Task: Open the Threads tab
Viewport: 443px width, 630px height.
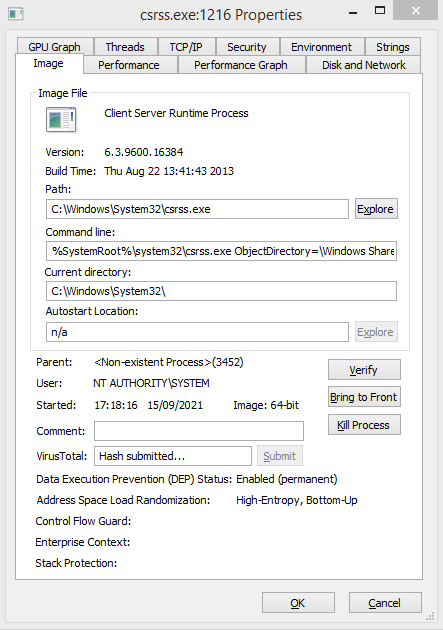Action: [125, 47]
